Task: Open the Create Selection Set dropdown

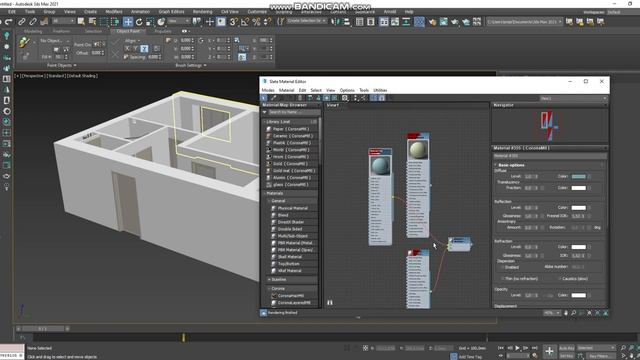Action: pos(307,21)
